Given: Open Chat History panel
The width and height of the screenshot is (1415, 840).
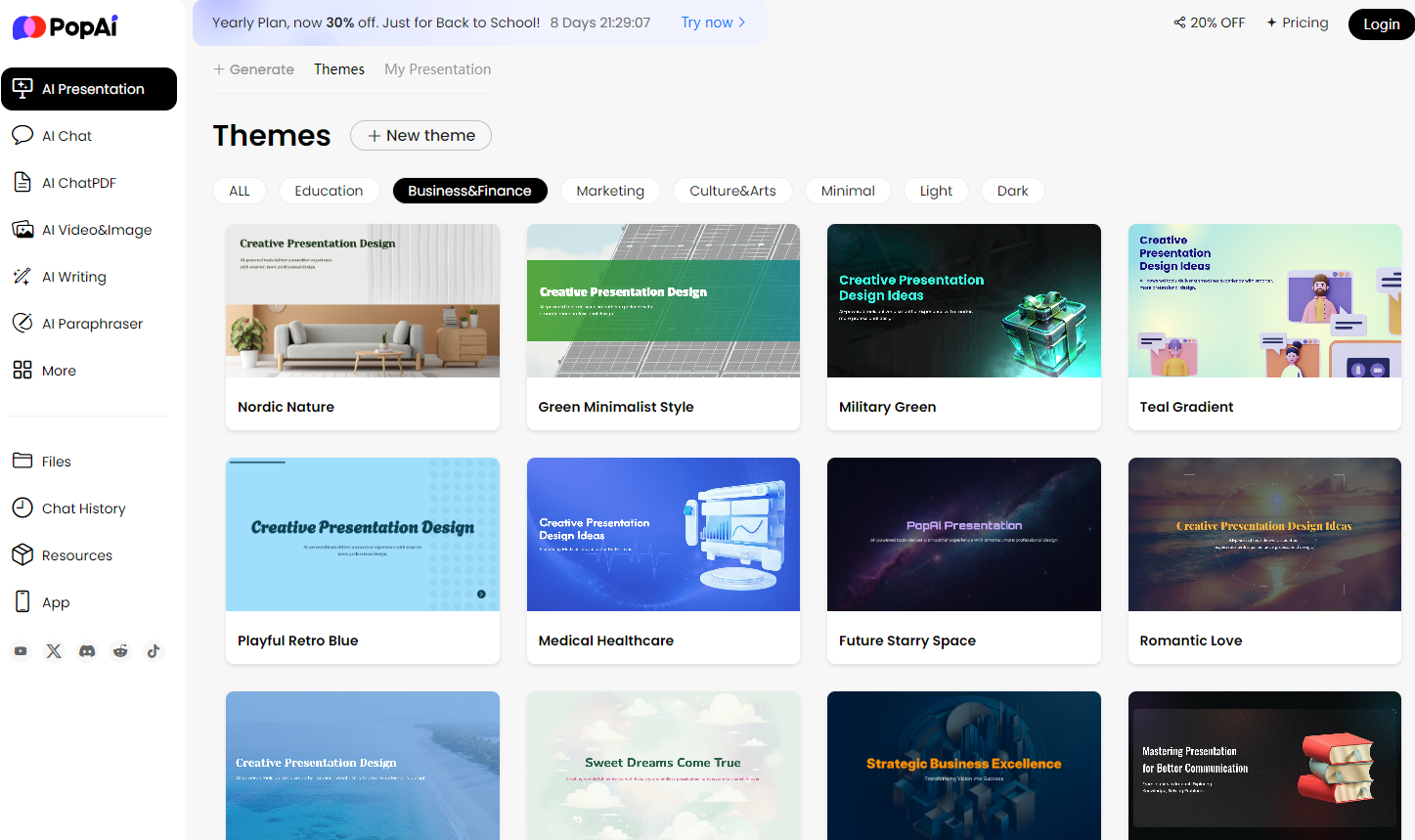Looking at the screenshot, I should pos(84,508).
